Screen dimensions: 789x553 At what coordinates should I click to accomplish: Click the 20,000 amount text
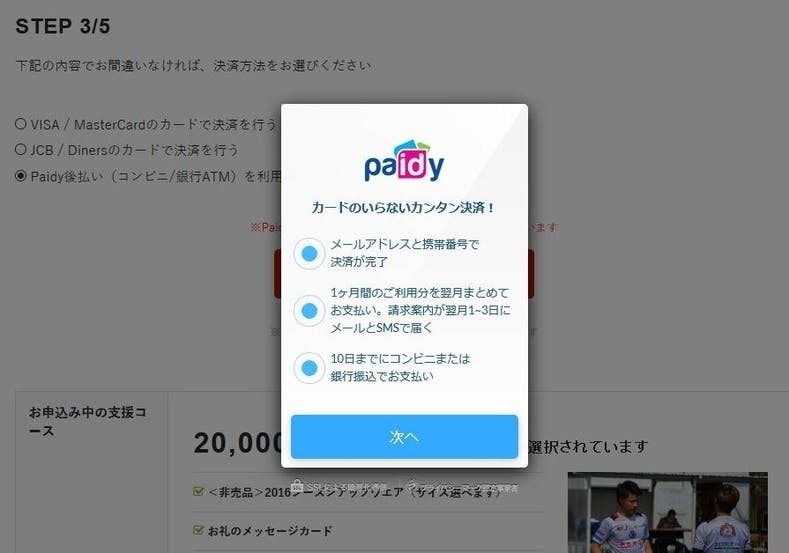coord(237,444)
